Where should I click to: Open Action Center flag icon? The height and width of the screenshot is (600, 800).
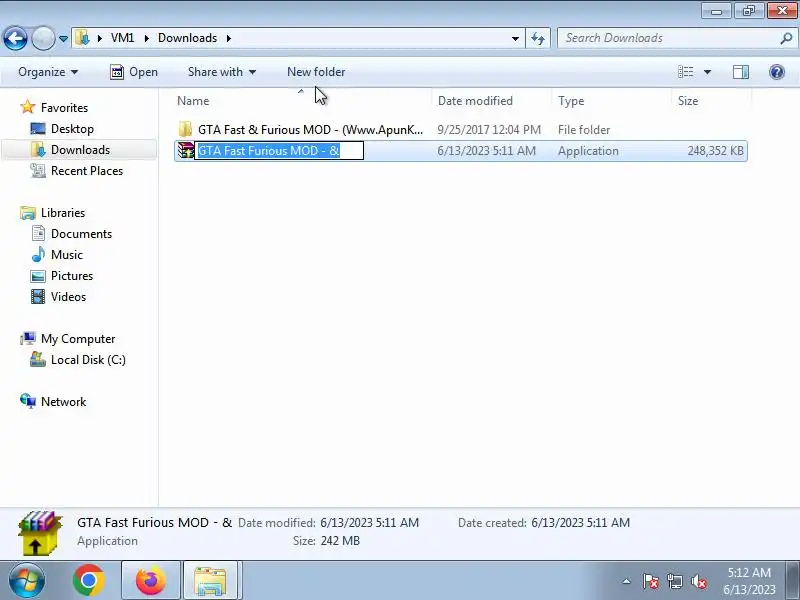coord(651,581)
